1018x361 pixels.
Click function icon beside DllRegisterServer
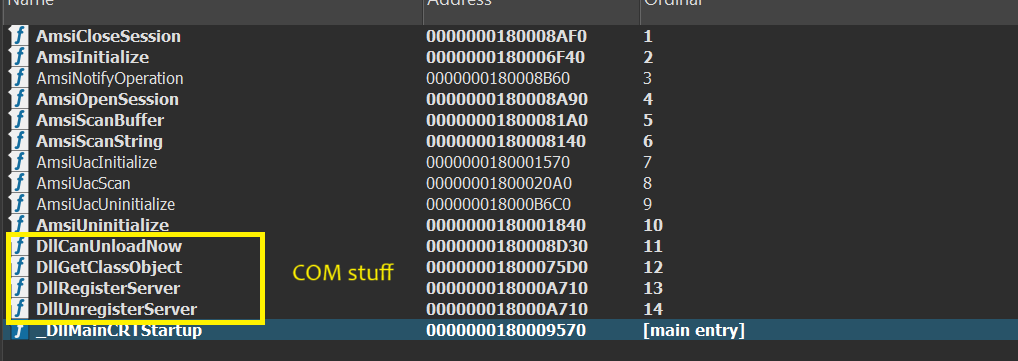tap(19, 288)
